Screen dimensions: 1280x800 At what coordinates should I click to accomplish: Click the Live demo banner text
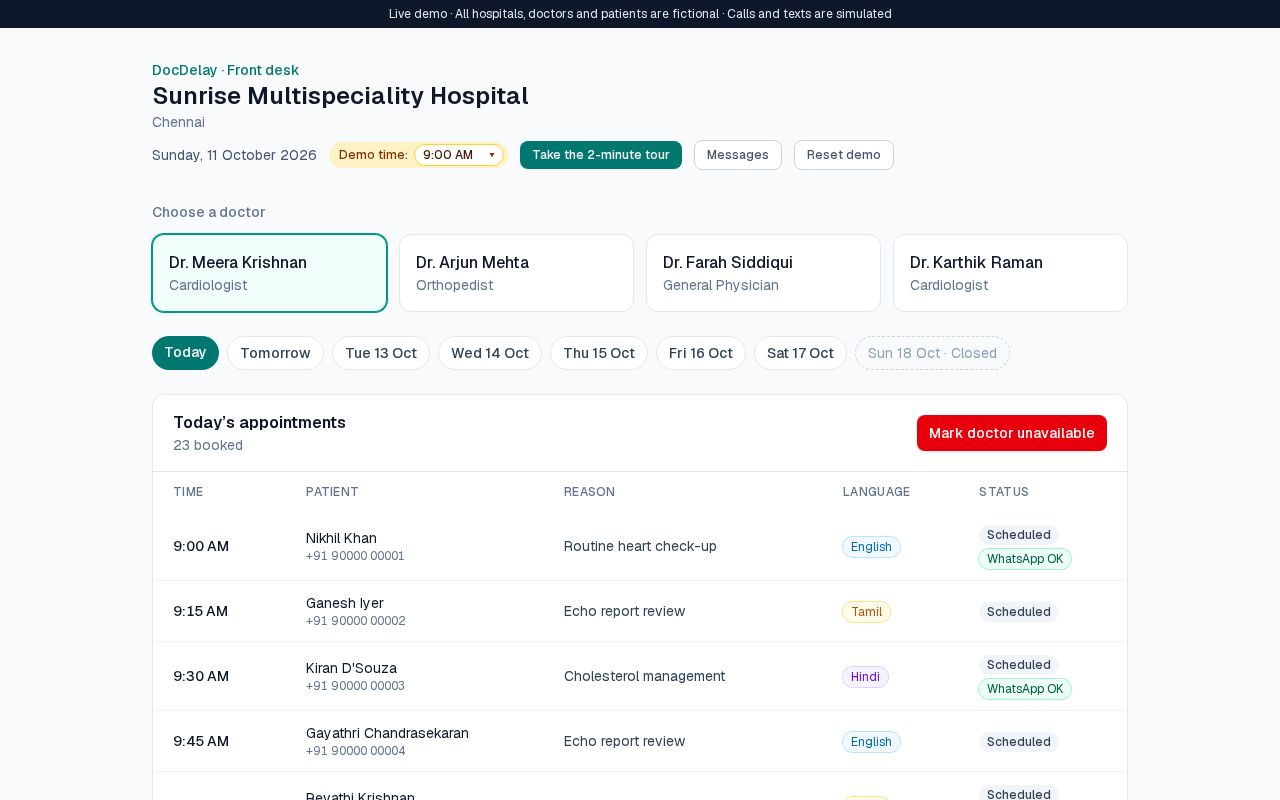click(x=640, y=14)
